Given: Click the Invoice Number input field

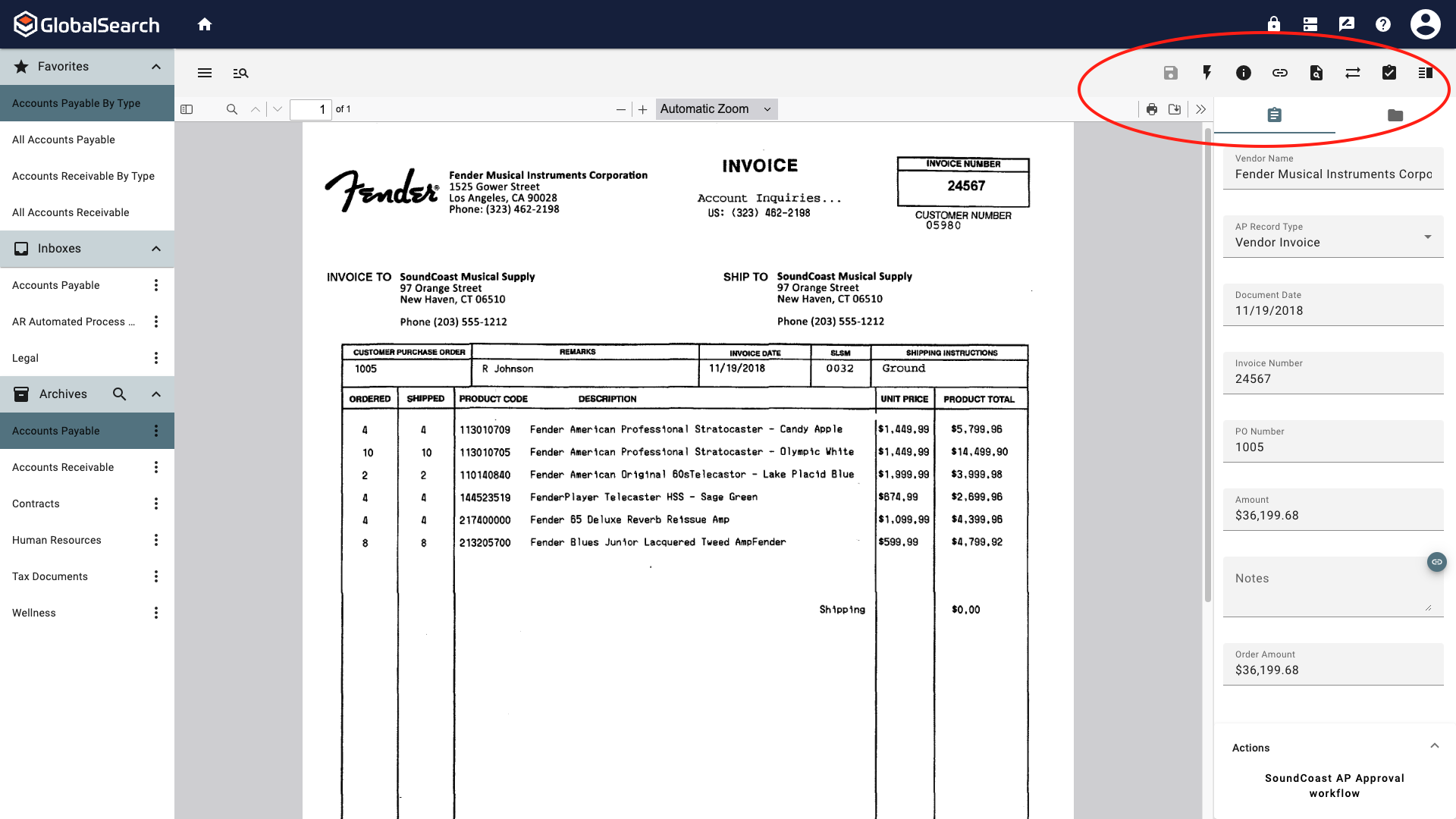Looking at the screenshot, I should click(x=1333, y=378).
